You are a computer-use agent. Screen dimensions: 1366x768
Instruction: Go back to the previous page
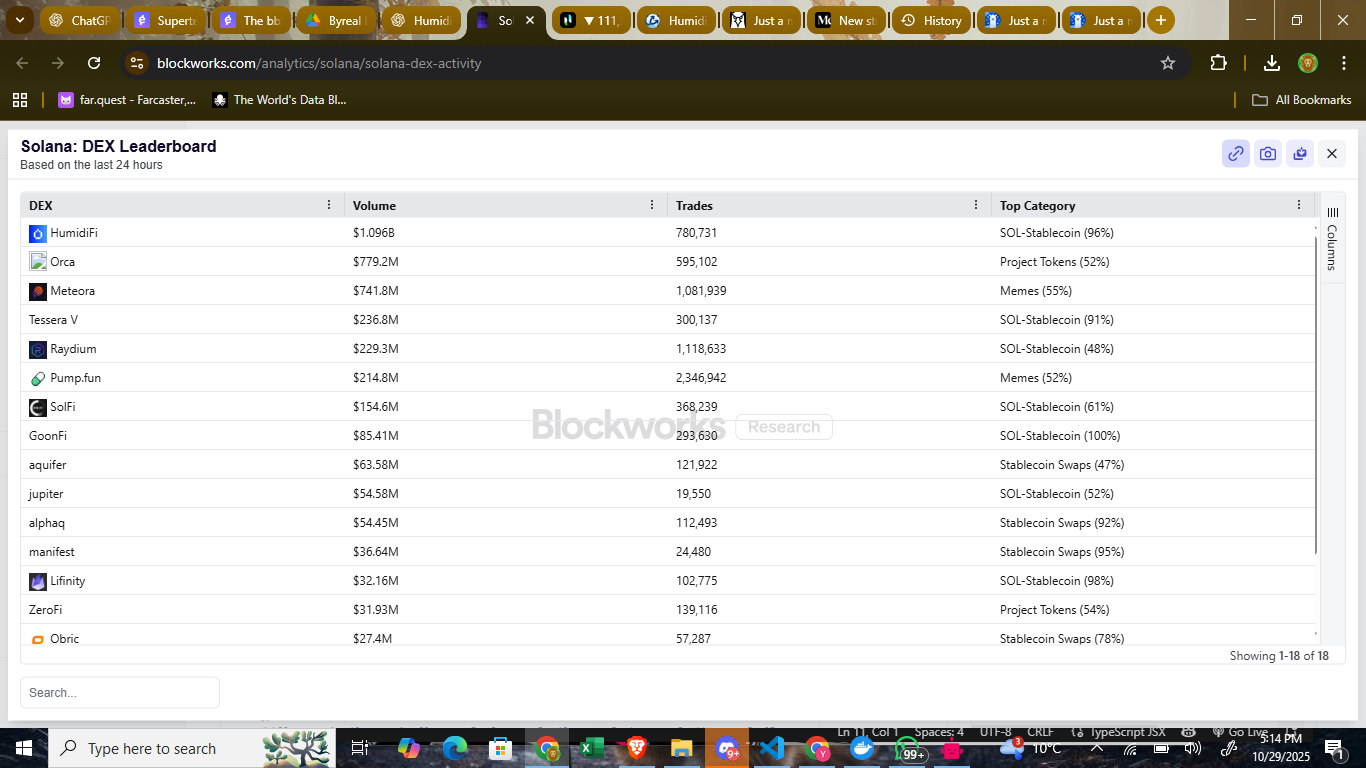click(23, 63)
